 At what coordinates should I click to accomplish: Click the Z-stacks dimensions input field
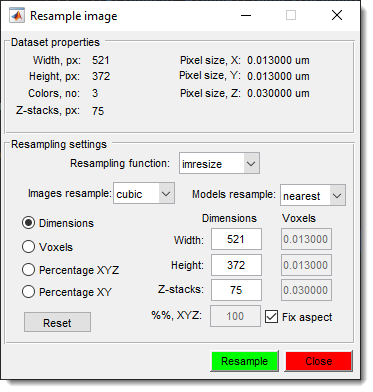[x=236, y=290]
